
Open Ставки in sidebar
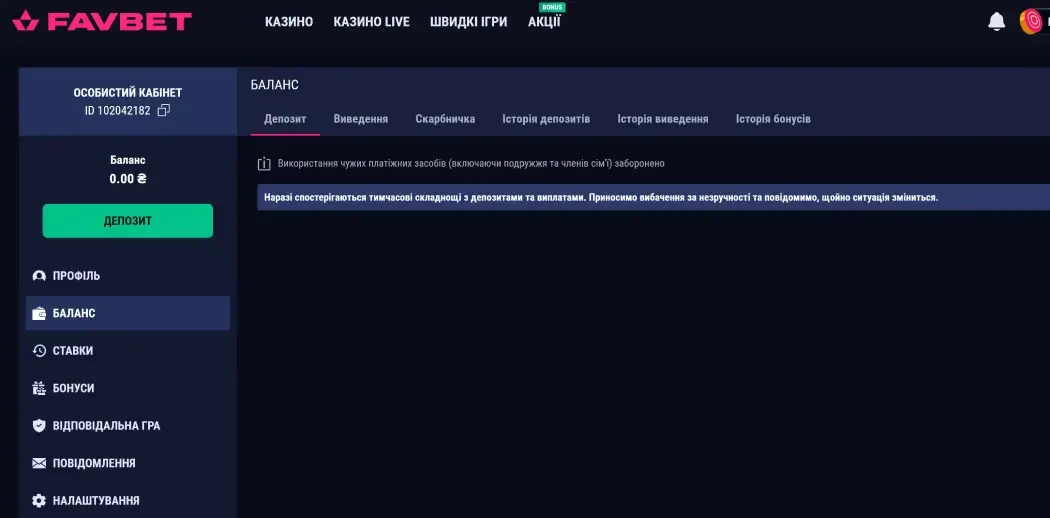pos(128,351)
